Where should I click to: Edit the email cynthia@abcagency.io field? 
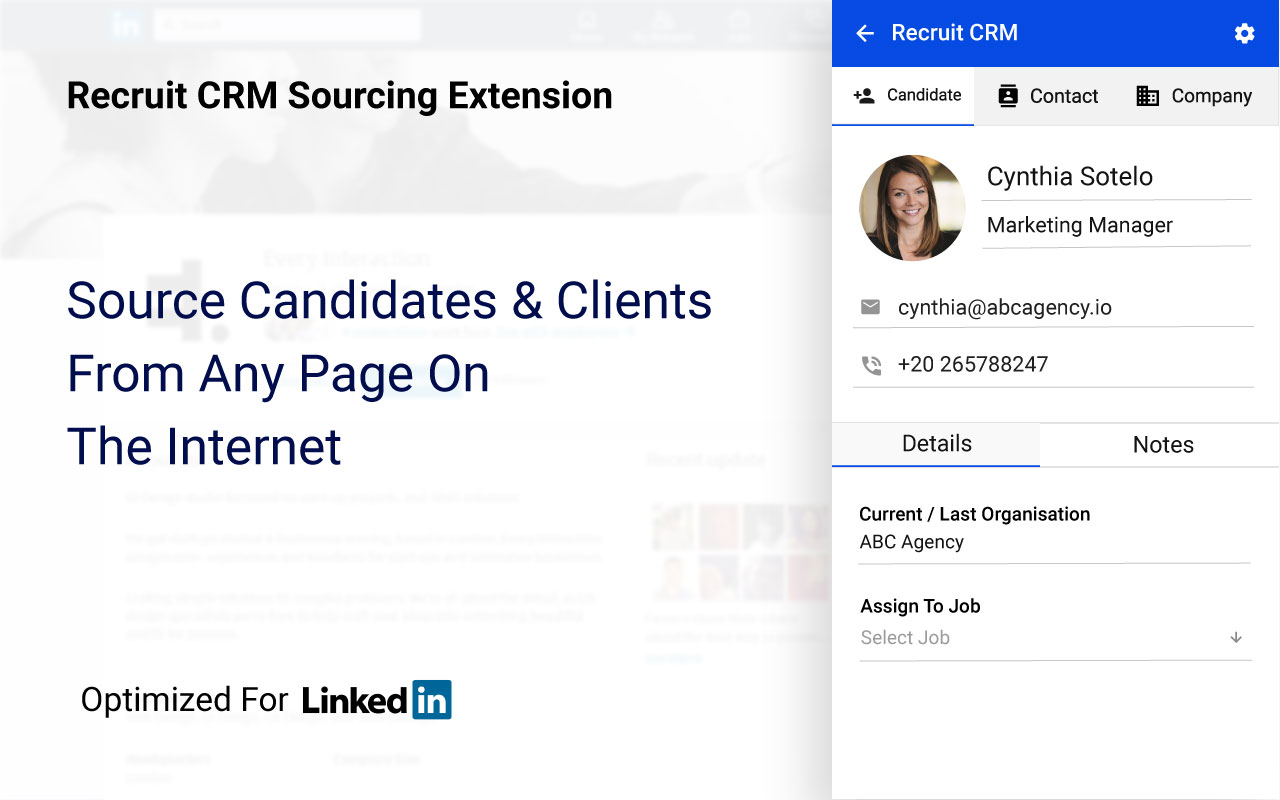tap(1053, 307)
